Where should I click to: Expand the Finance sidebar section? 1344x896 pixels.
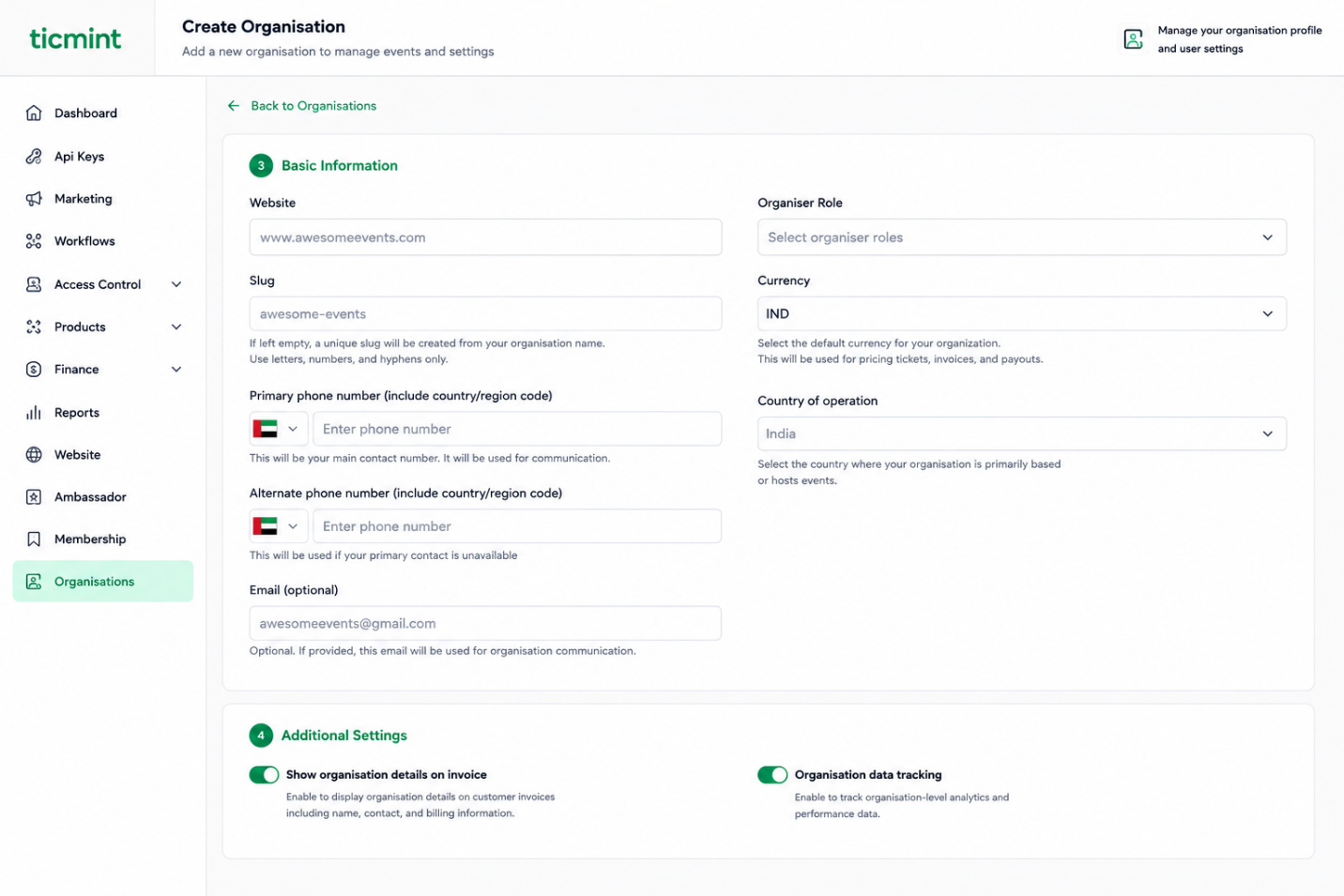[x=103, y=370]
